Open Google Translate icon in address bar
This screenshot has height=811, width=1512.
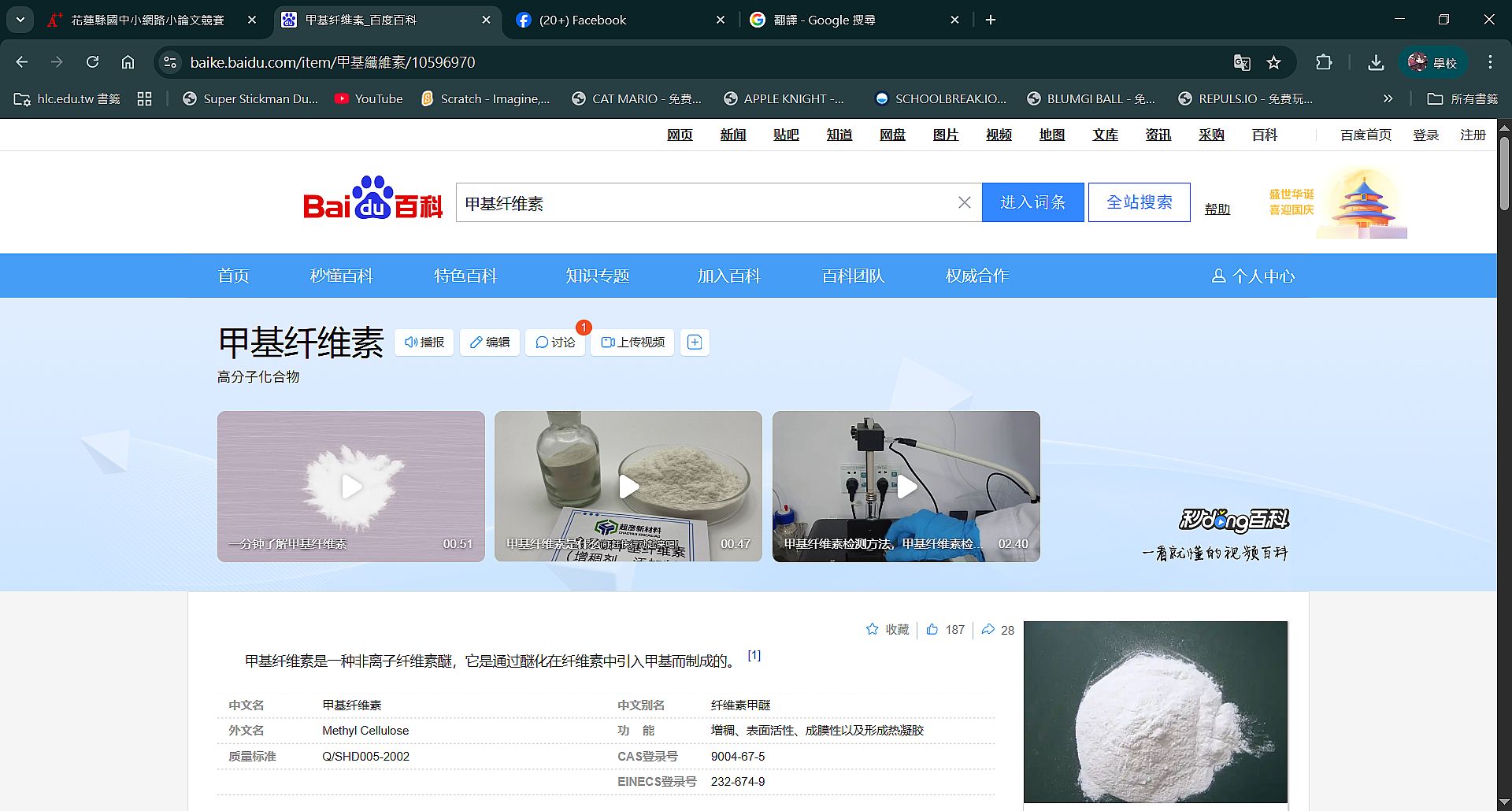pyautogui.click(x=1242, y=62)
